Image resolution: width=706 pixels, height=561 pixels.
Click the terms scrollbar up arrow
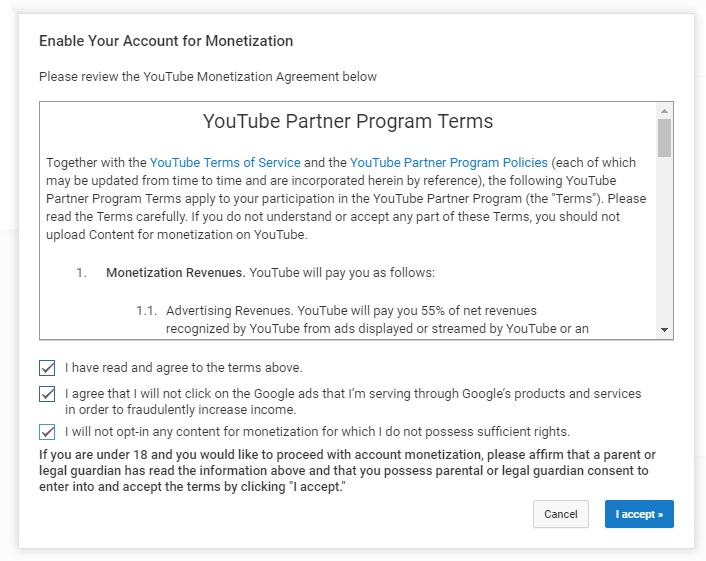tap(664, 110)
